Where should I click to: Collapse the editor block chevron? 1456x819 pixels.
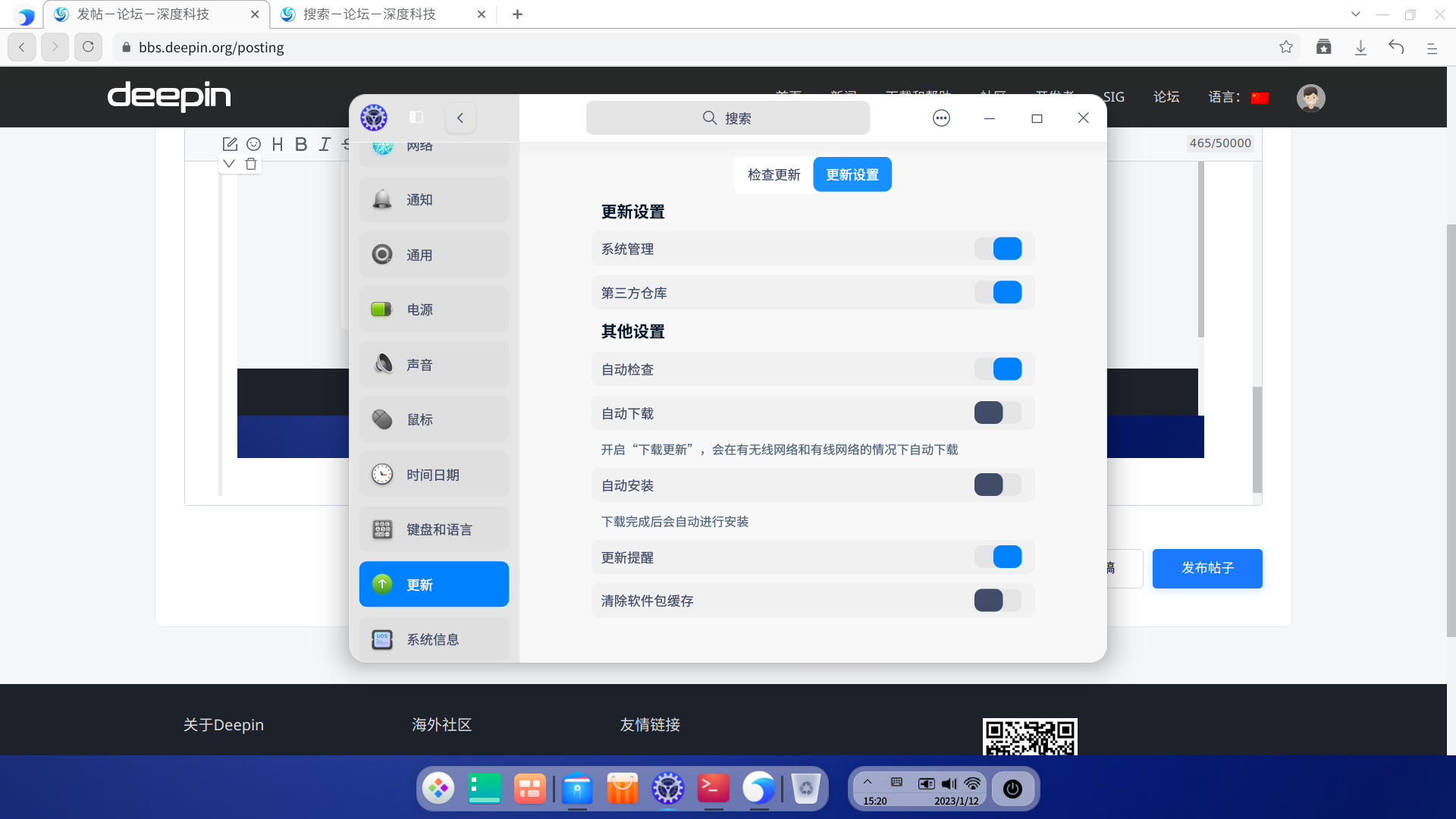pos(229,164)
